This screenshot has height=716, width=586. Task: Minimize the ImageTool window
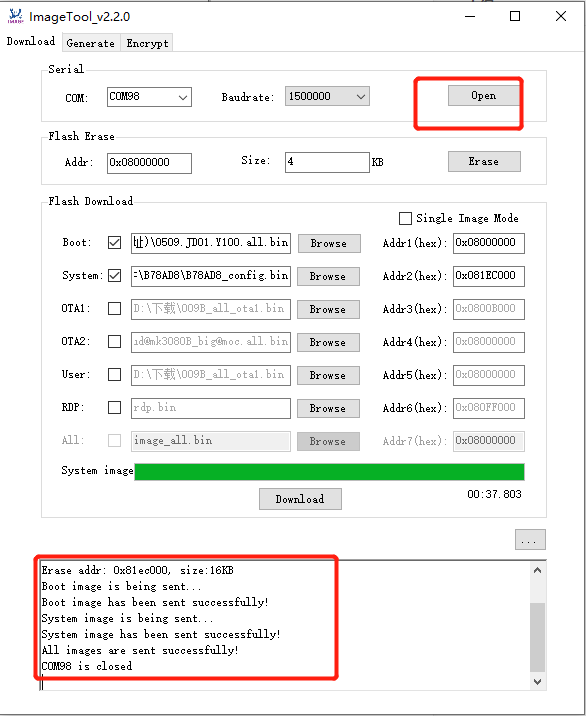470,16
